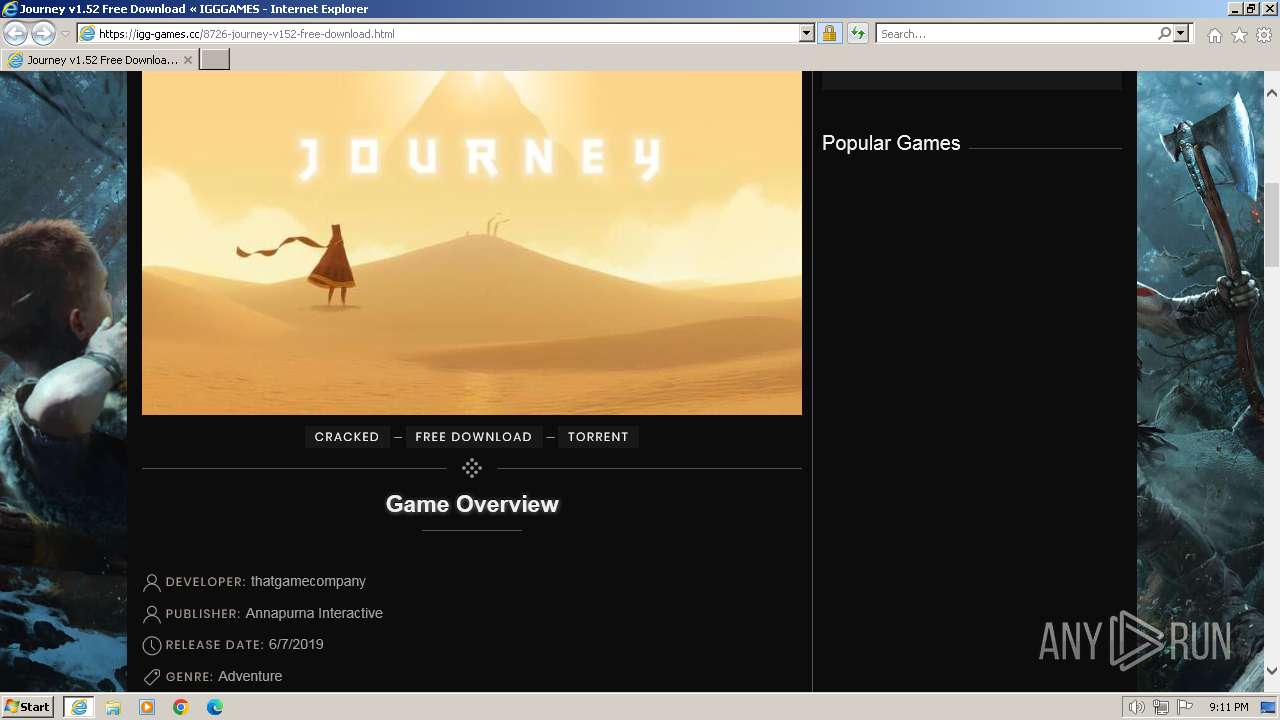The height and width of the screenshot is (720, 1280).
Task: Click the address bar URL field
Action: pos(438,34)
